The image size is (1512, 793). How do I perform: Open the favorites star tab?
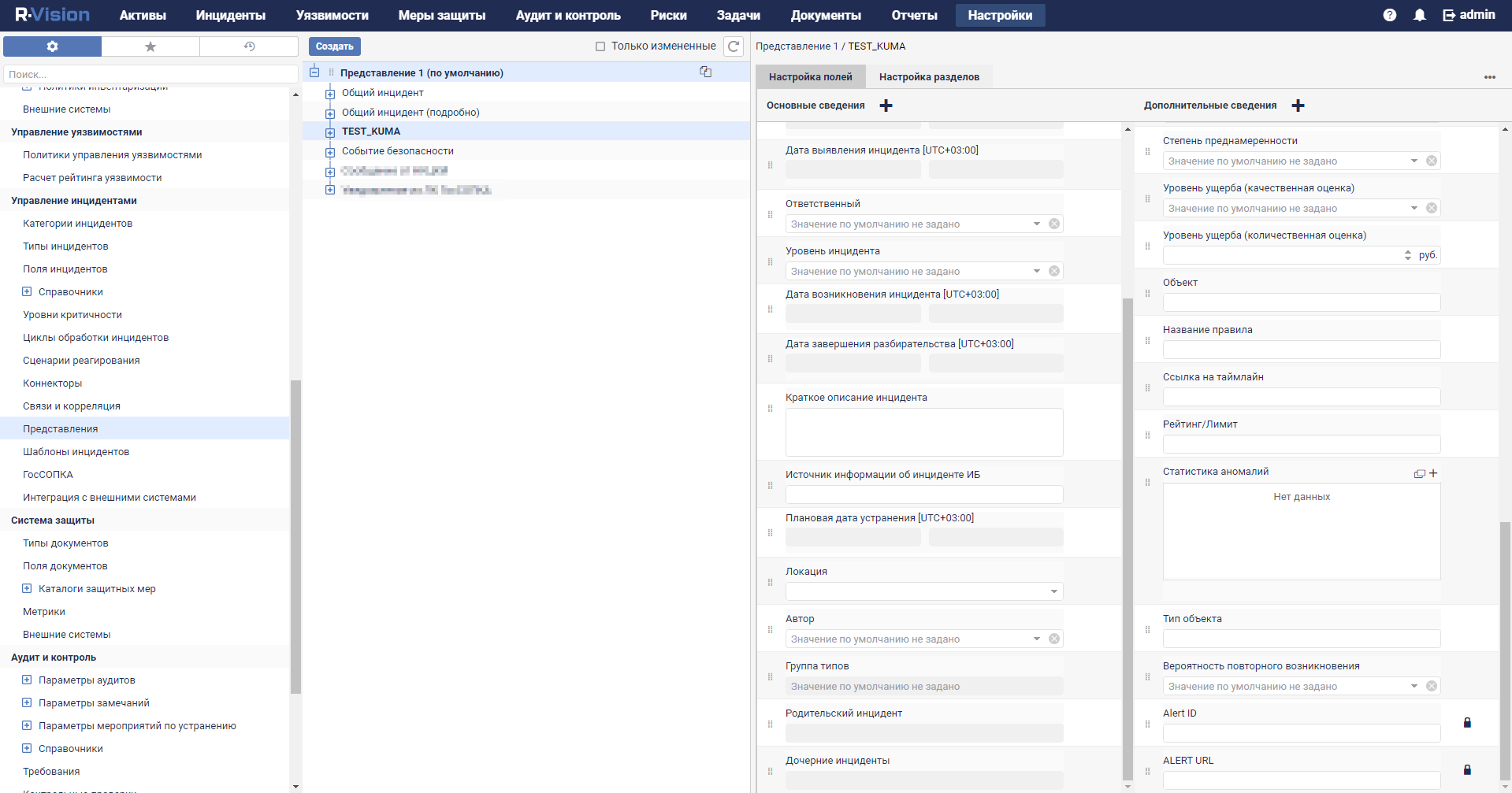[150, 46]
